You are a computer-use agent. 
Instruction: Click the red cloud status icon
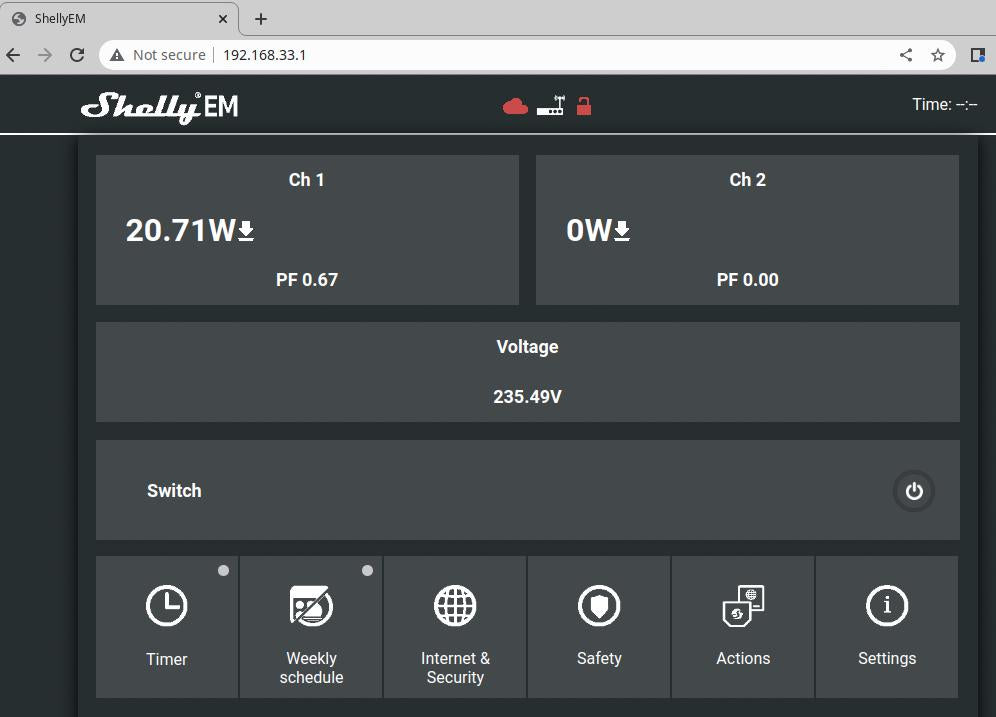point(515,106)
